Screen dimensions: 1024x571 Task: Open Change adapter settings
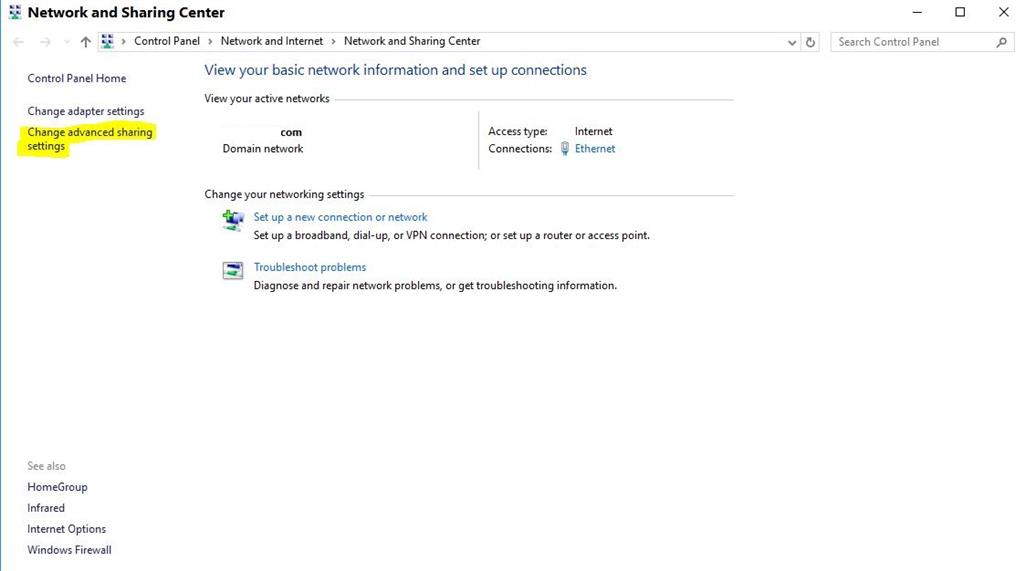click(x=86, y=111)
